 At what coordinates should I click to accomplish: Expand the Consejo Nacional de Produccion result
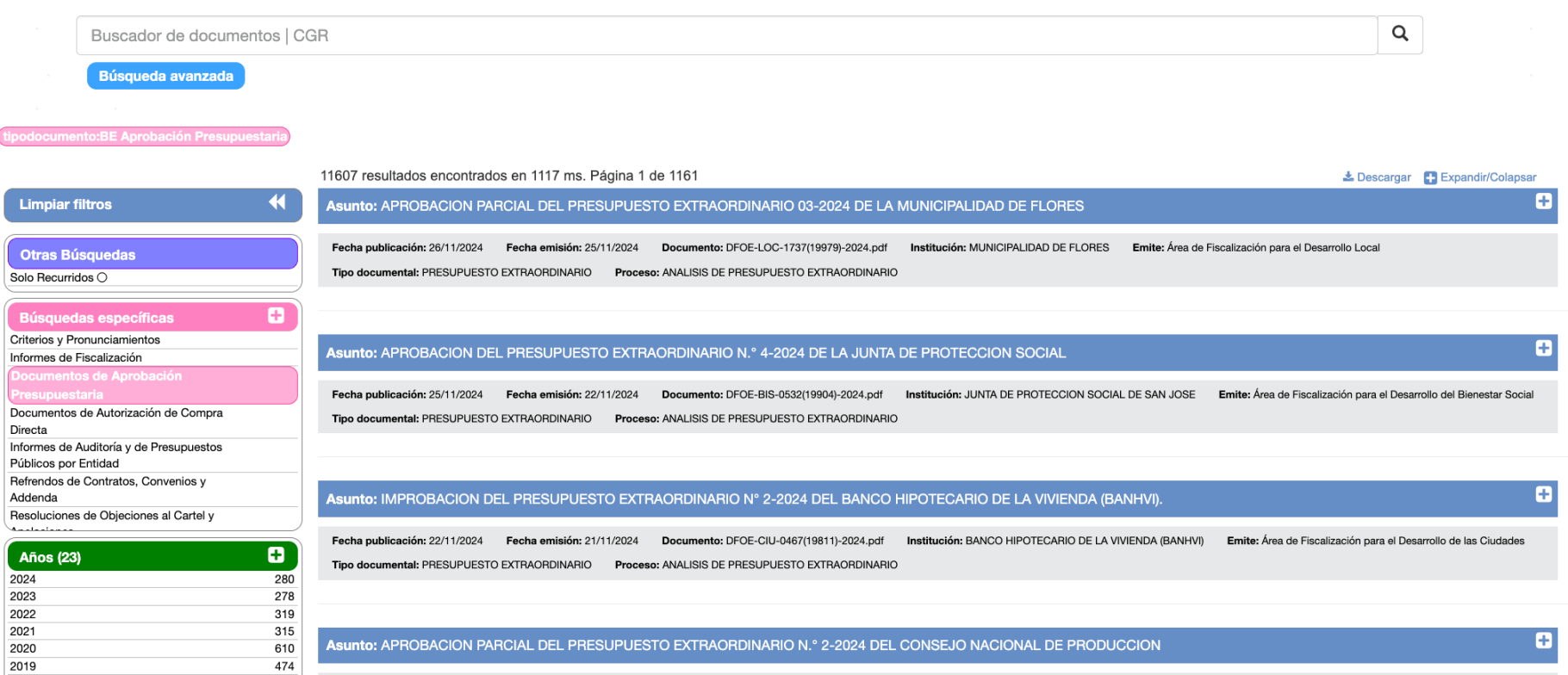1543,641
